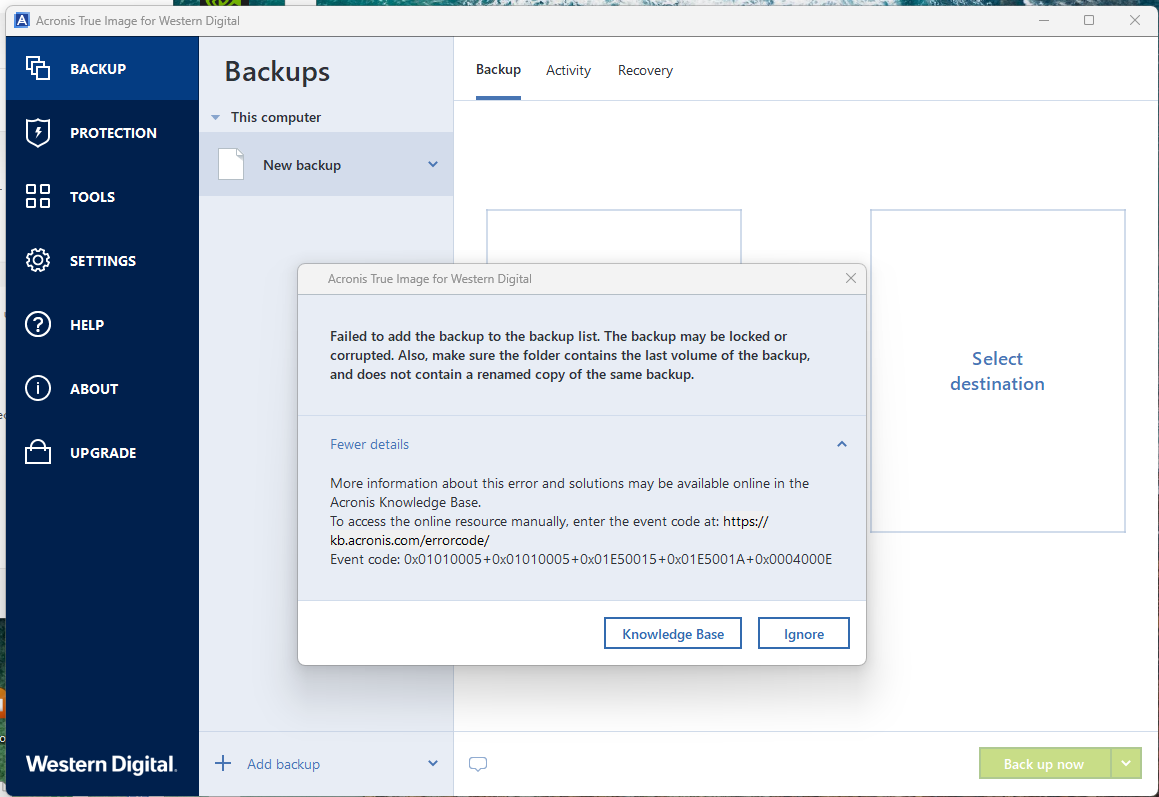Click the dialog title Acronis True Image text
Viewport: 1159px width, 797px height.
tap(429, 279)
